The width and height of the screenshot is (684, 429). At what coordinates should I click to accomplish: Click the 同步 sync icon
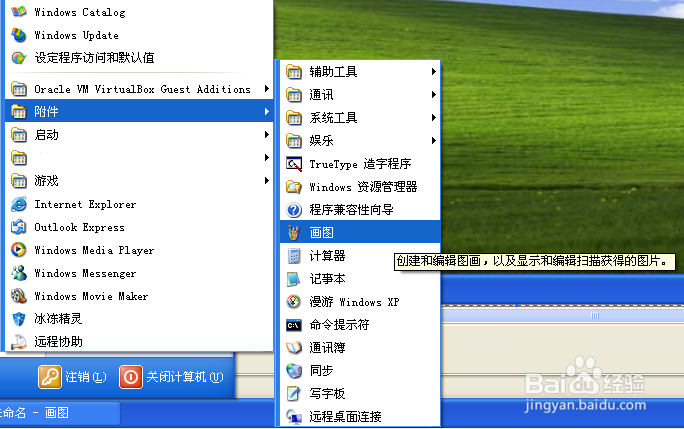pyautogui.click(x=294, y=371)
